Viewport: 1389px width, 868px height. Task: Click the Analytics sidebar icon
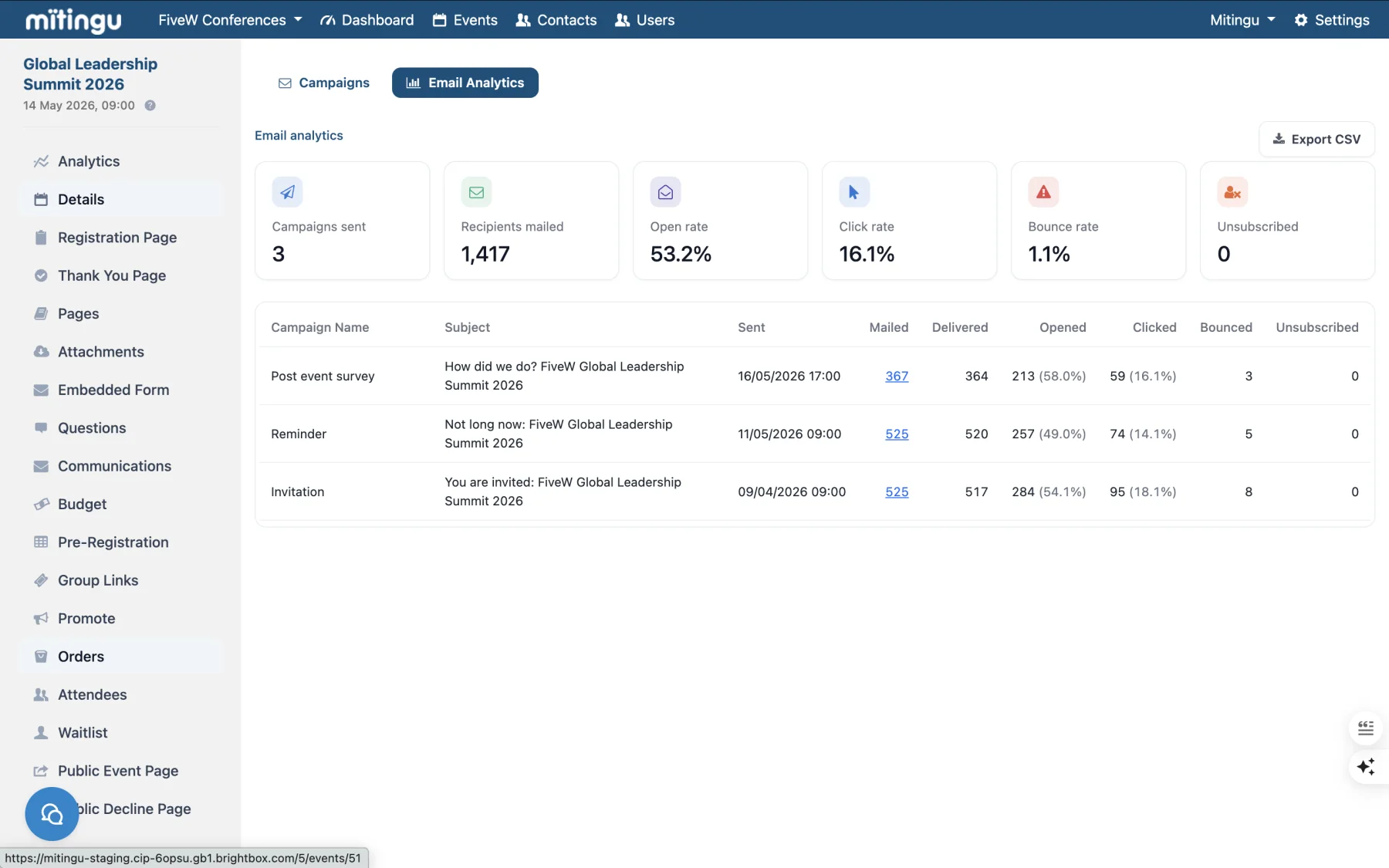(41, 161)
